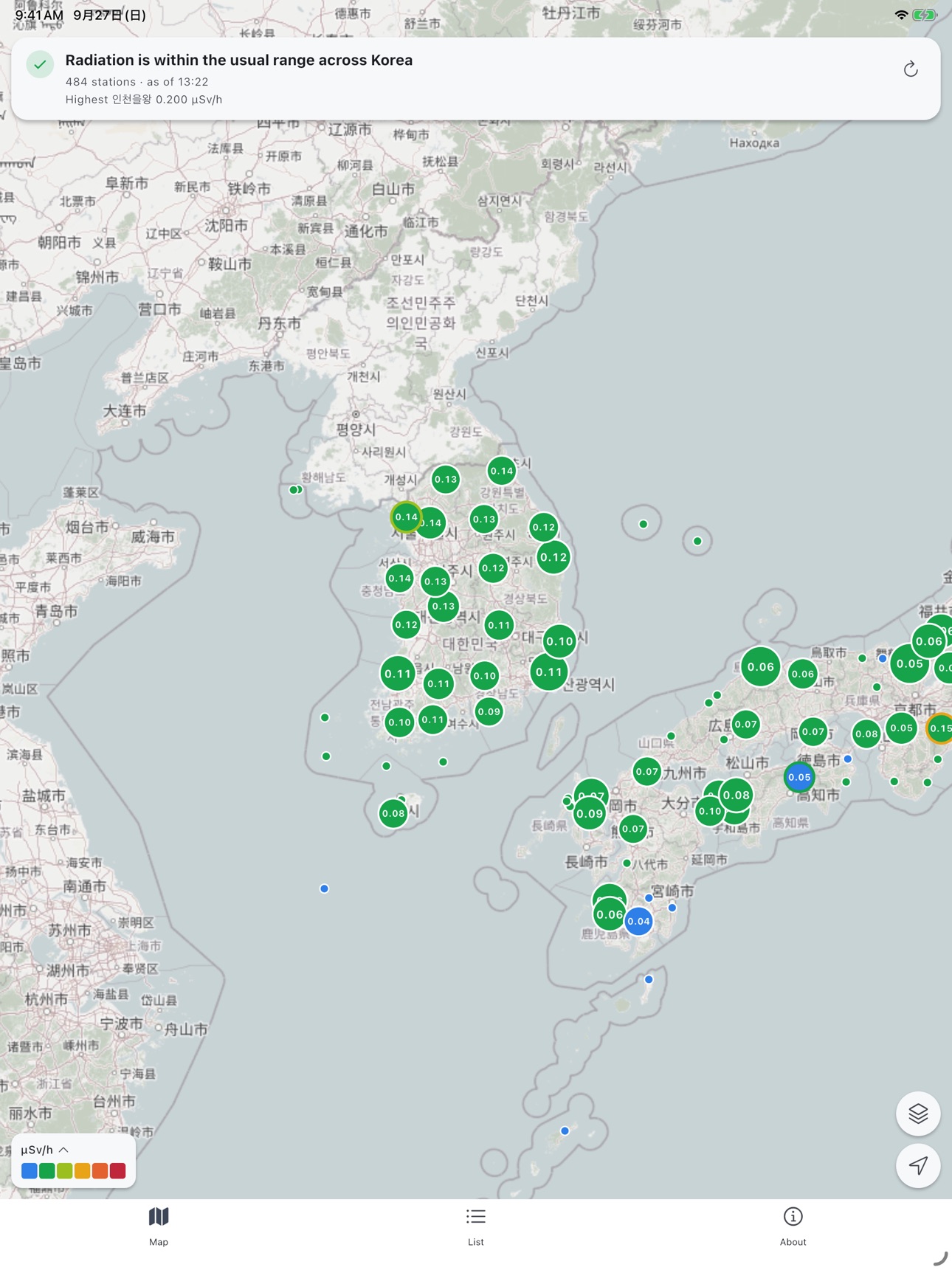
Task: Open the Map tab
Action: (159, 1226)
